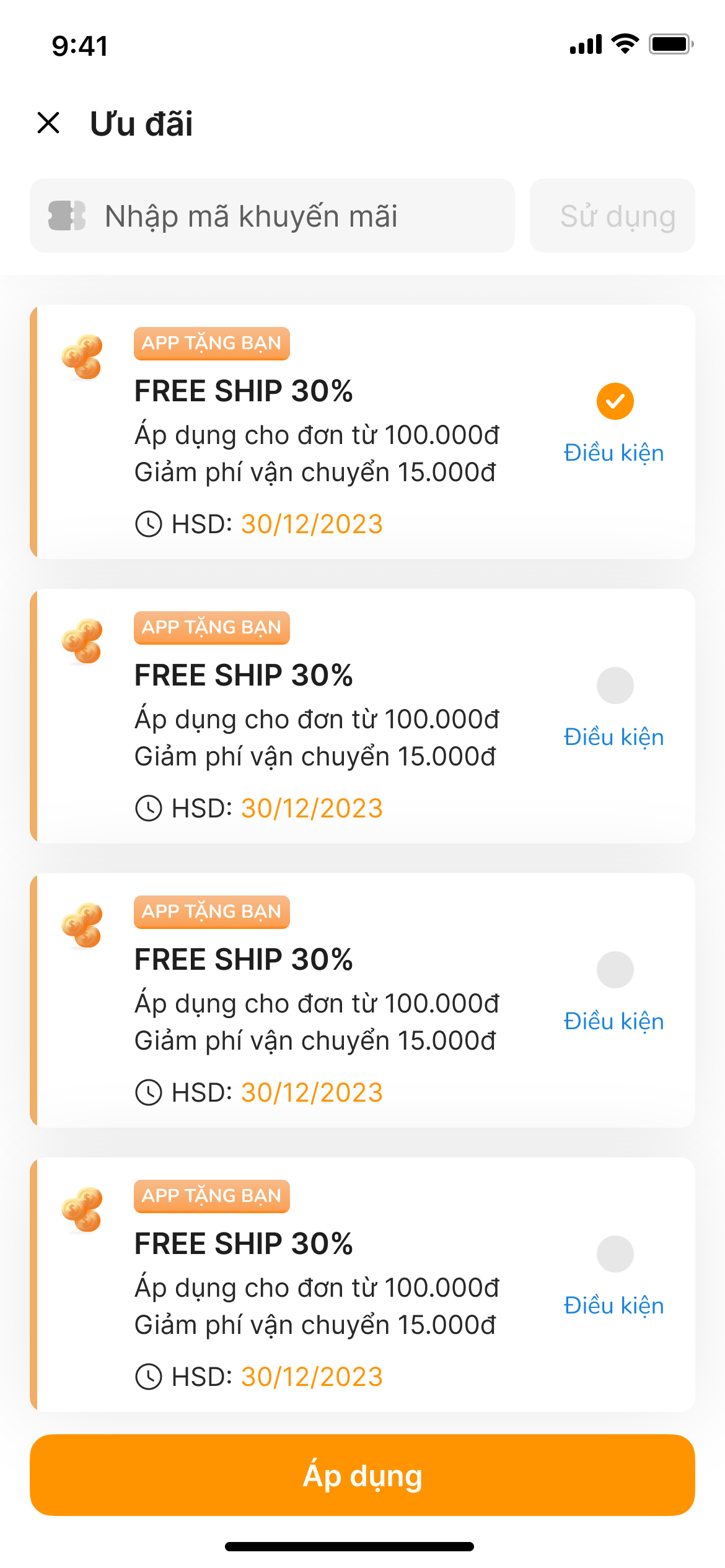725x1568 pixels.
Task: Tap the voucher ticket icon in promo field
Action: tap(67, 216)
